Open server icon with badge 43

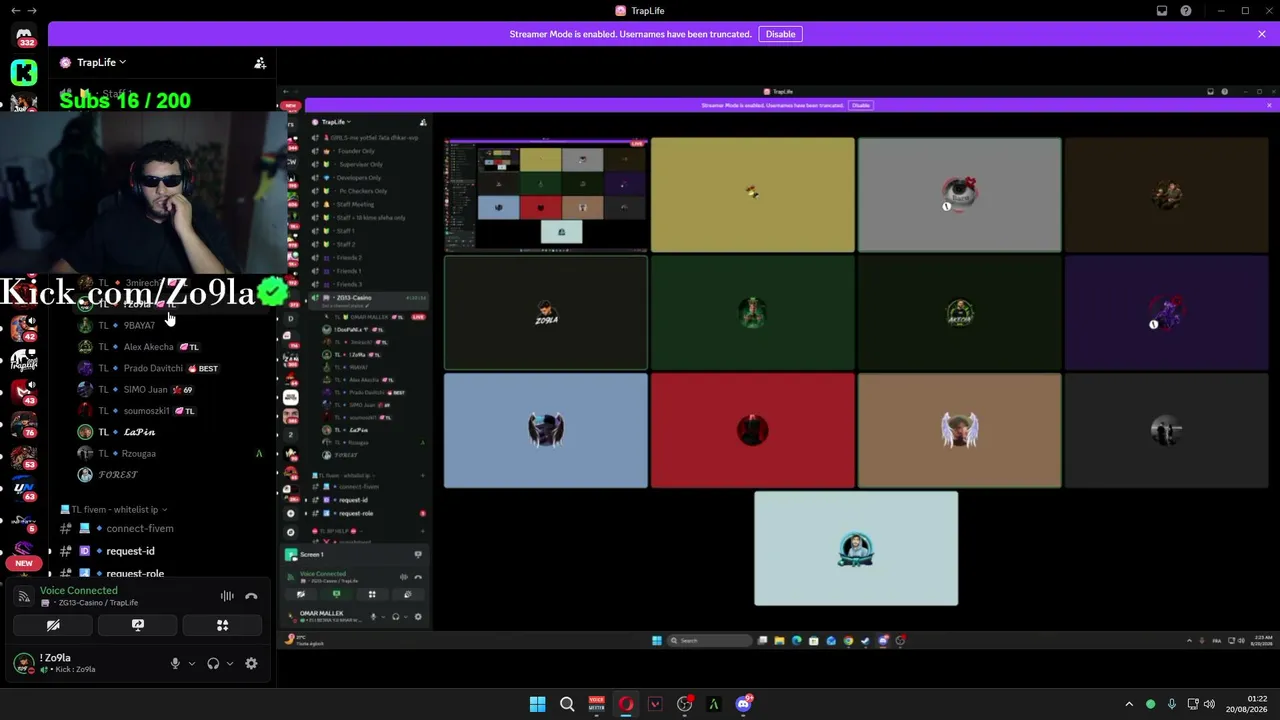24,392
